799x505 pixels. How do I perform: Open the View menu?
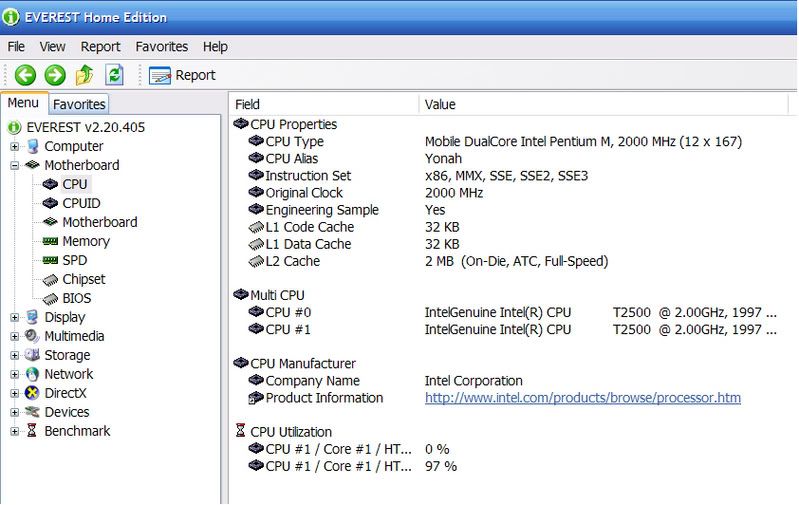(x=52, y=47)
